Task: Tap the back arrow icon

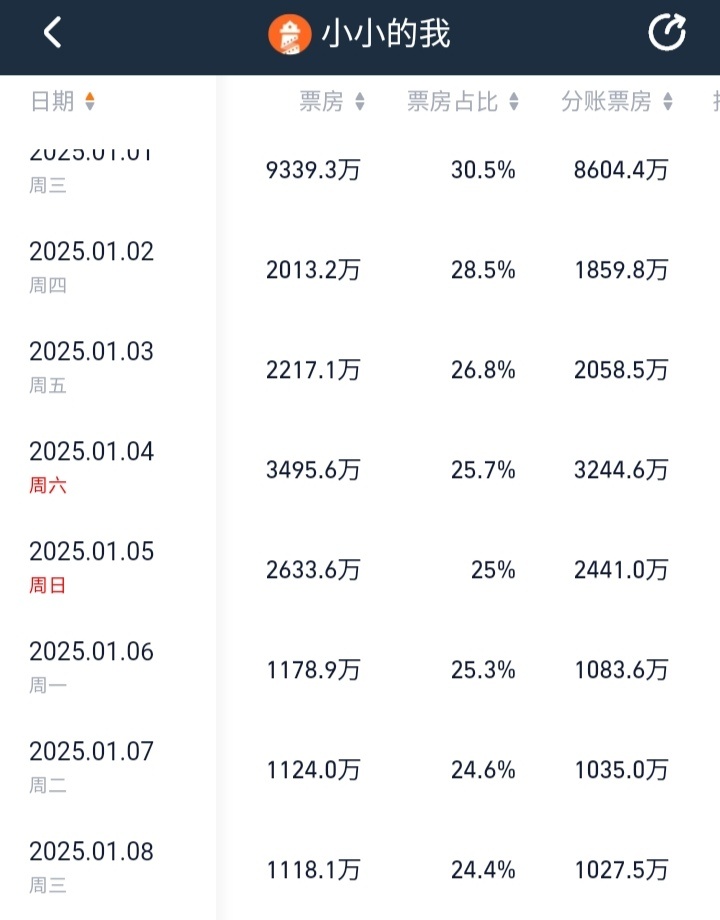Action: pos(52,32)
